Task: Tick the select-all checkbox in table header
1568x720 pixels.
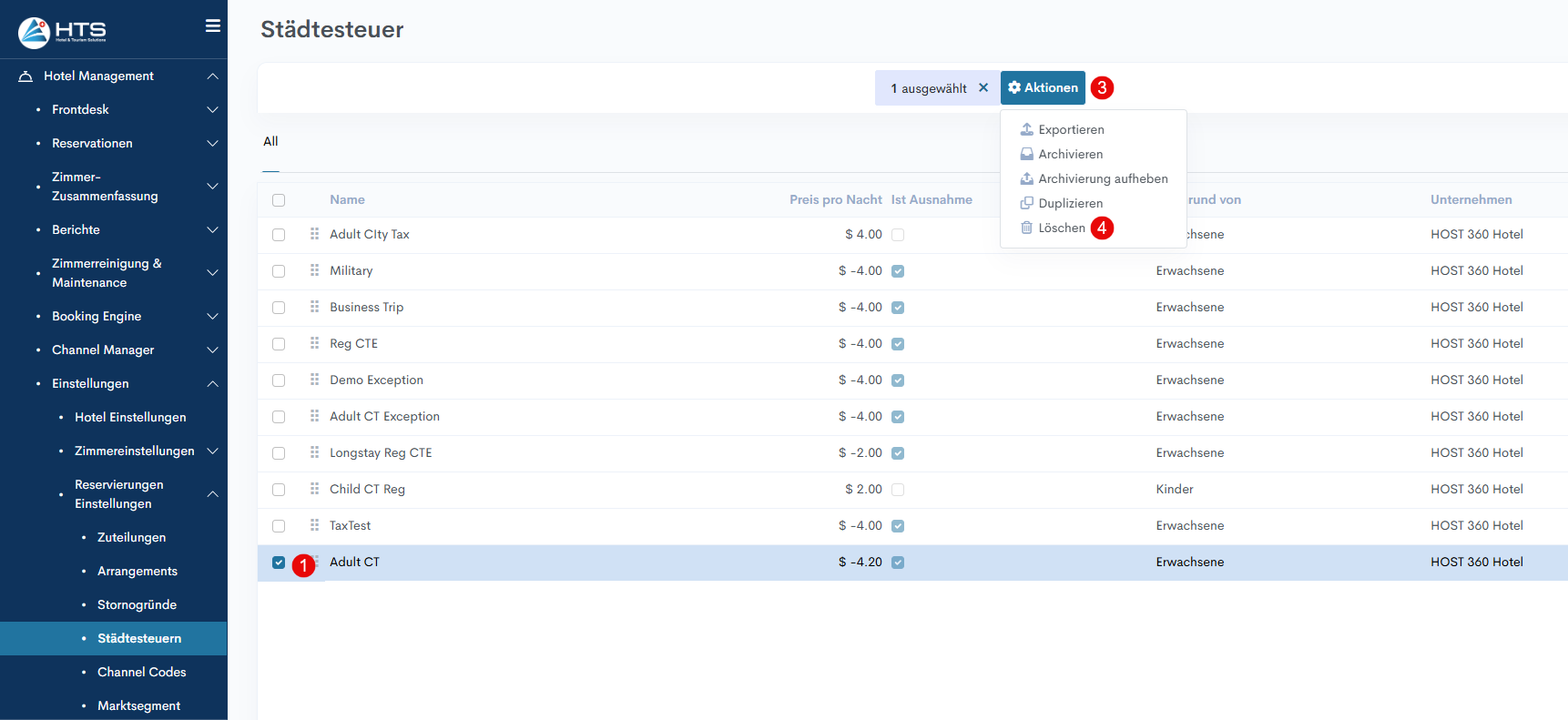Action: (279, 200)
